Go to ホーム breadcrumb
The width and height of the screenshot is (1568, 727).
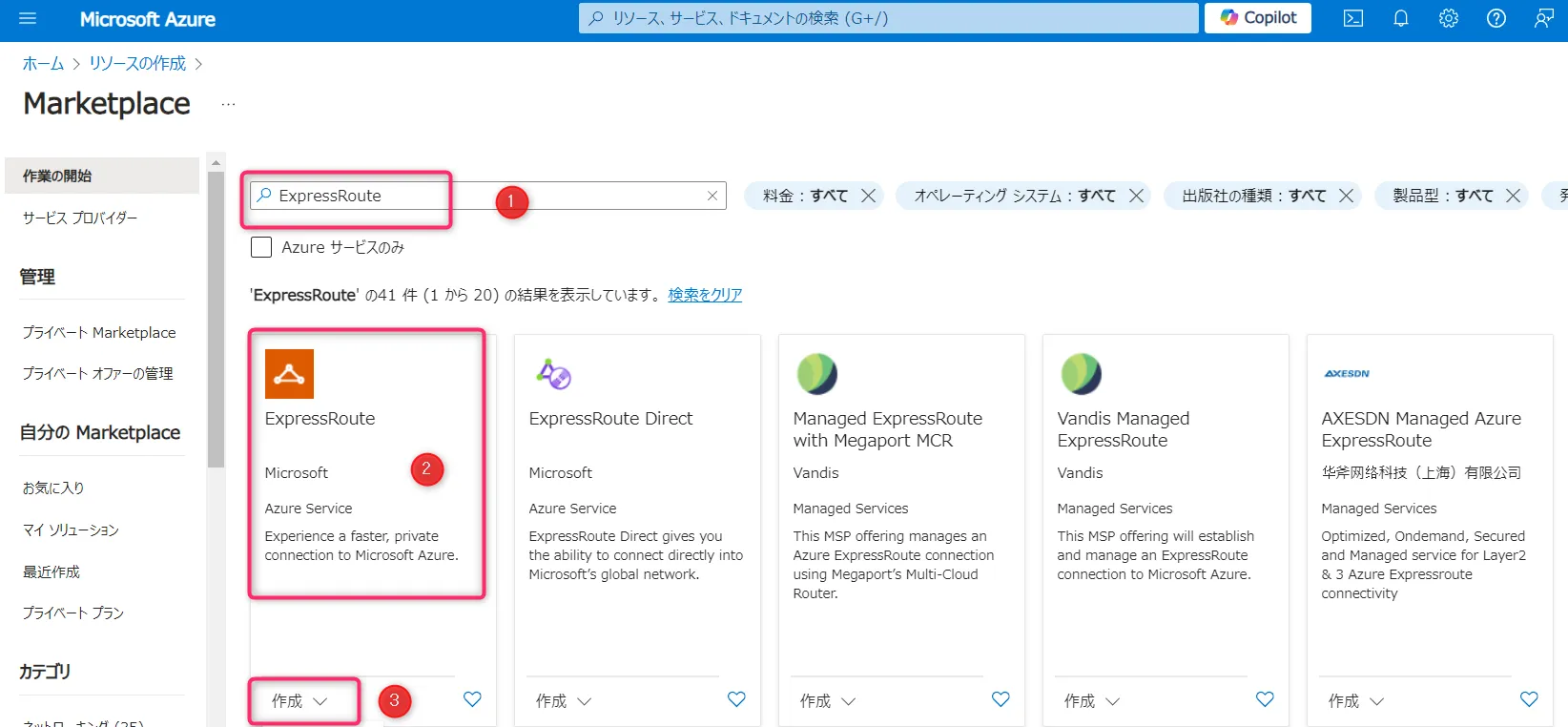coord(43,63)
